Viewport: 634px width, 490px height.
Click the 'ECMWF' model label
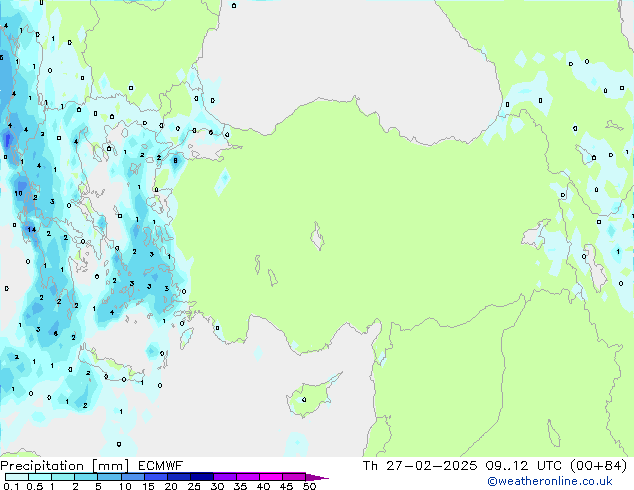[x=160, y=466]
